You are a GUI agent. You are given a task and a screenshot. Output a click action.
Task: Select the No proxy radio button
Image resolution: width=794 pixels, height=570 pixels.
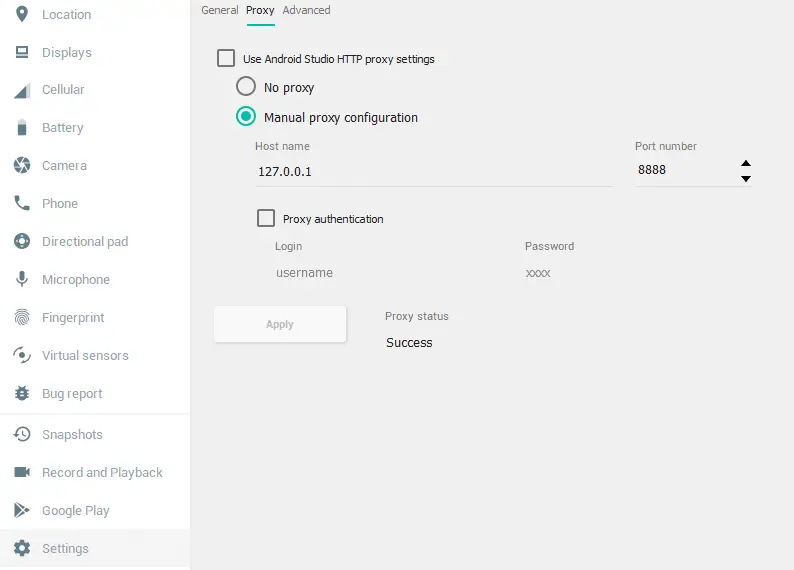[246, 87]
